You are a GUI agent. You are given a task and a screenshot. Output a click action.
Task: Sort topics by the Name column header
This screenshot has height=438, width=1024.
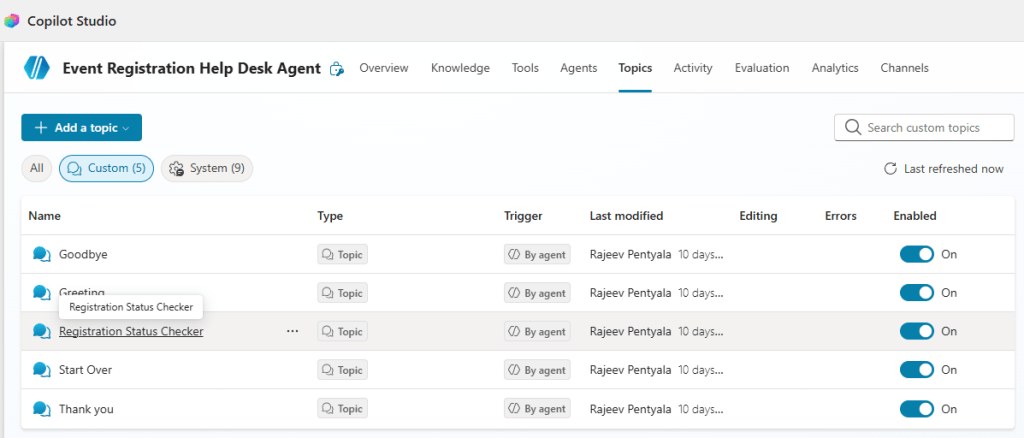(x=45, y=216)
